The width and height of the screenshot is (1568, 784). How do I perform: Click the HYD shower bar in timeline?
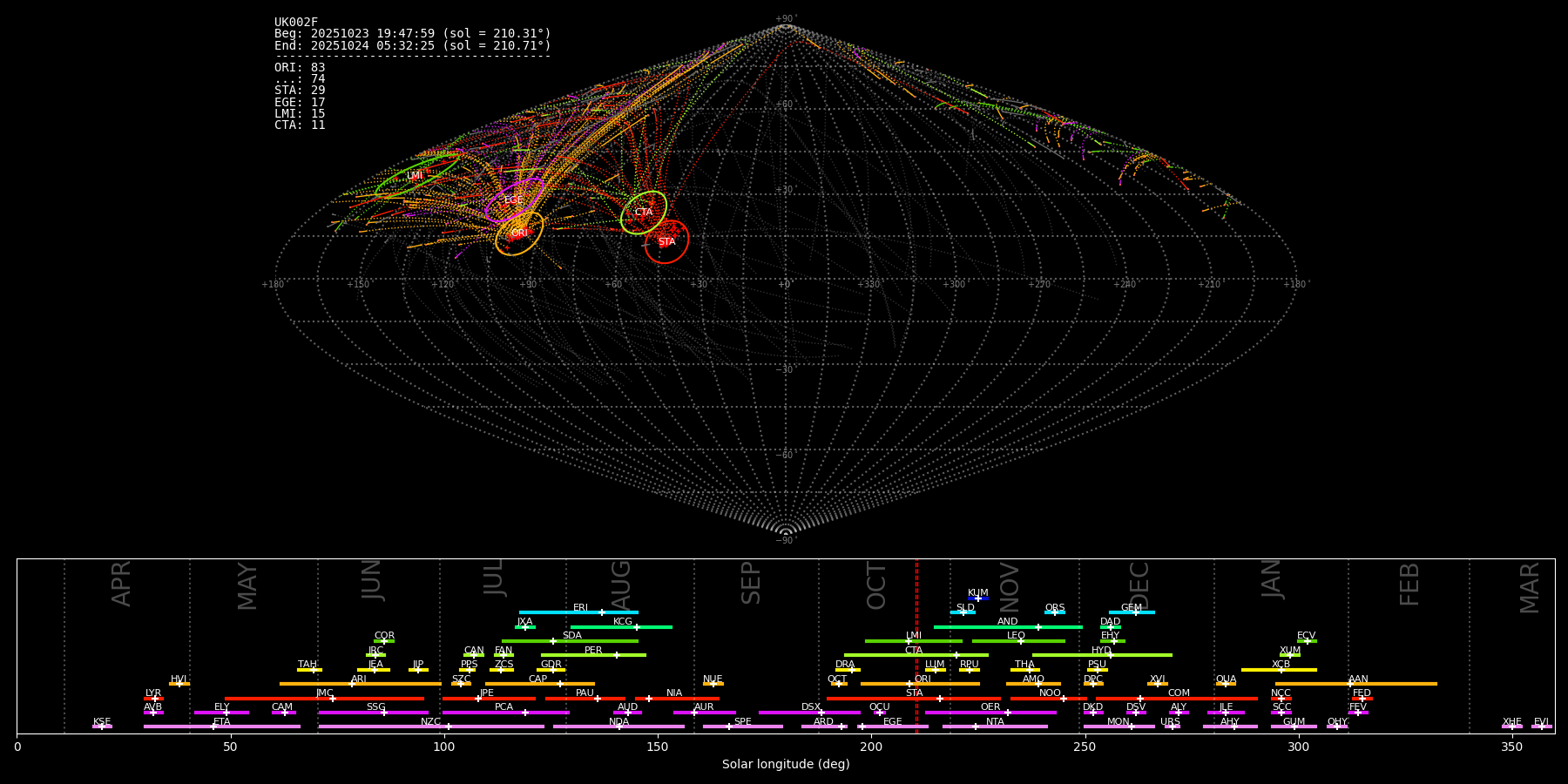tap(1102, 655)
